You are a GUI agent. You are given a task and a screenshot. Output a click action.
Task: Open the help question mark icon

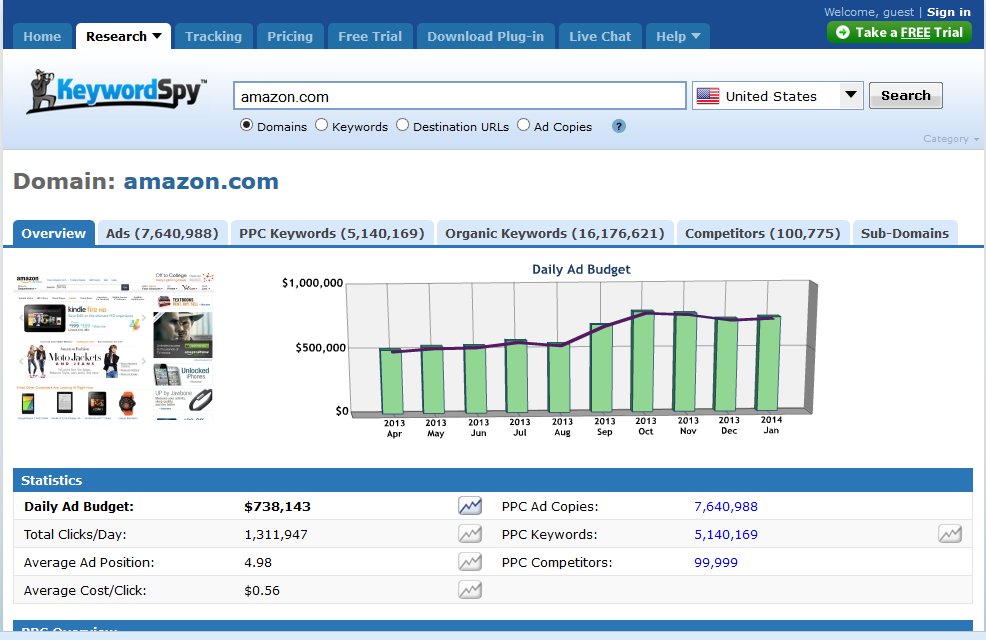[619, 126]
